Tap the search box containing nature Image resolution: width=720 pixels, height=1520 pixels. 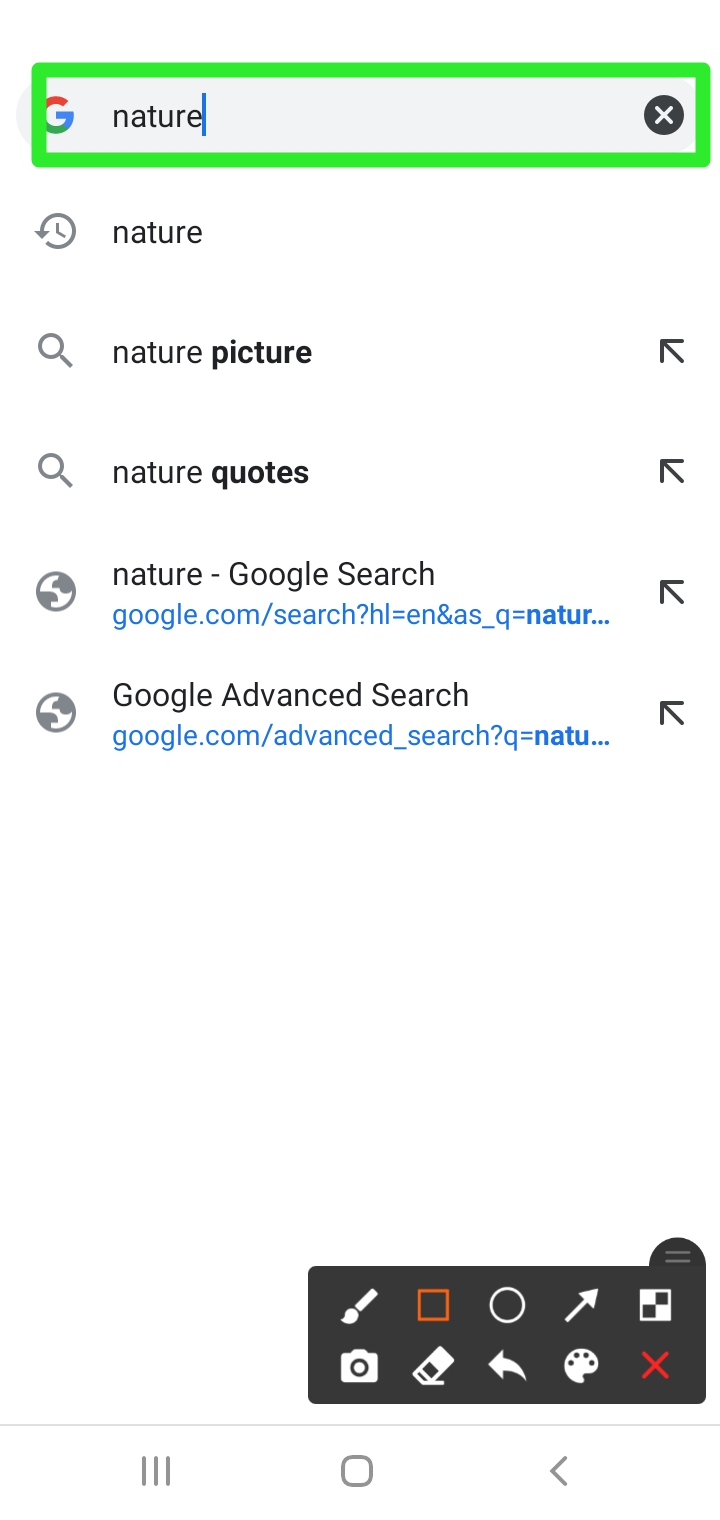[x=370, y=116]
